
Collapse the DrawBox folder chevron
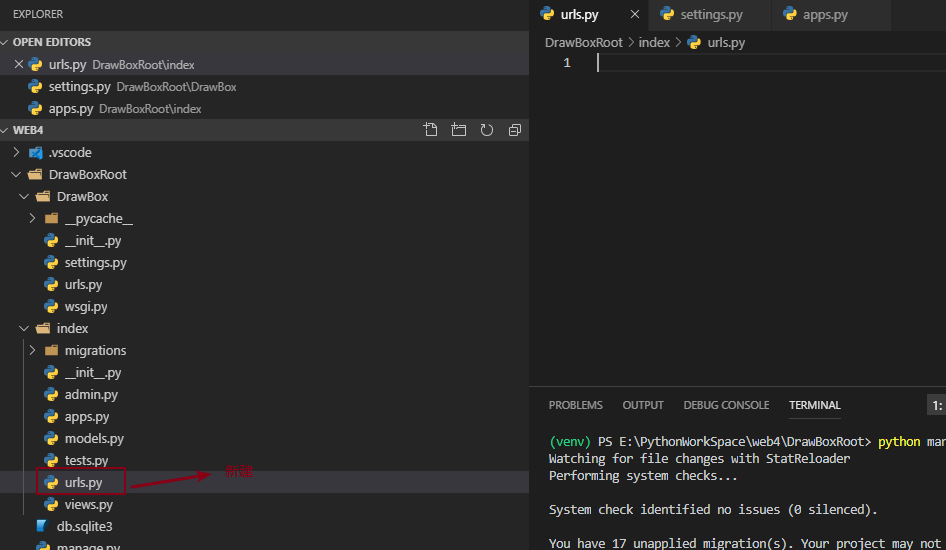click(x=24, y=196)
